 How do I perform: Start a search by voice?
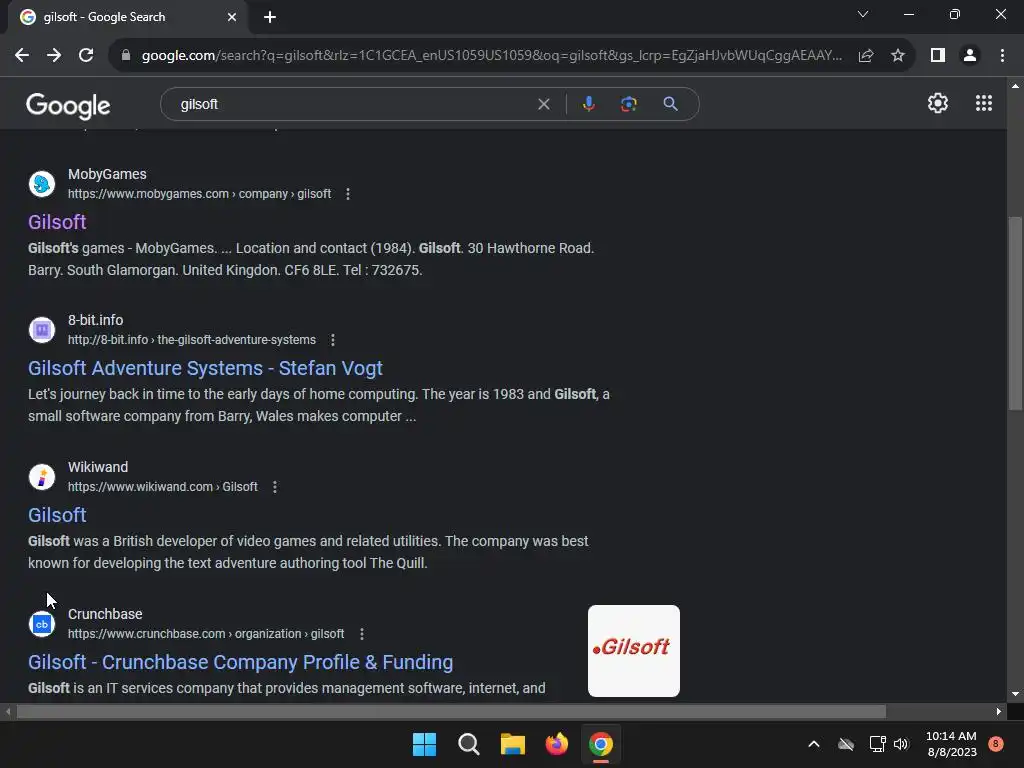pos(588,104)
